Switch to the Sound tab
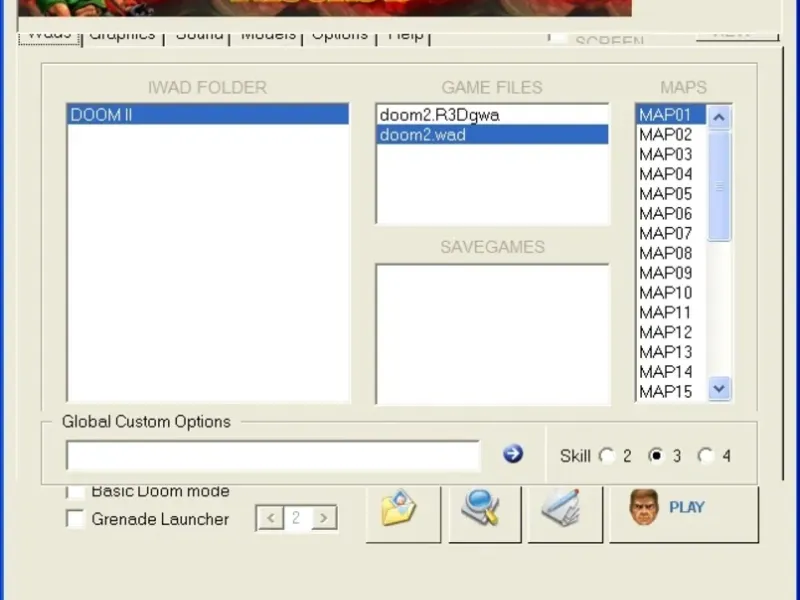 click(x=199, y=38)
